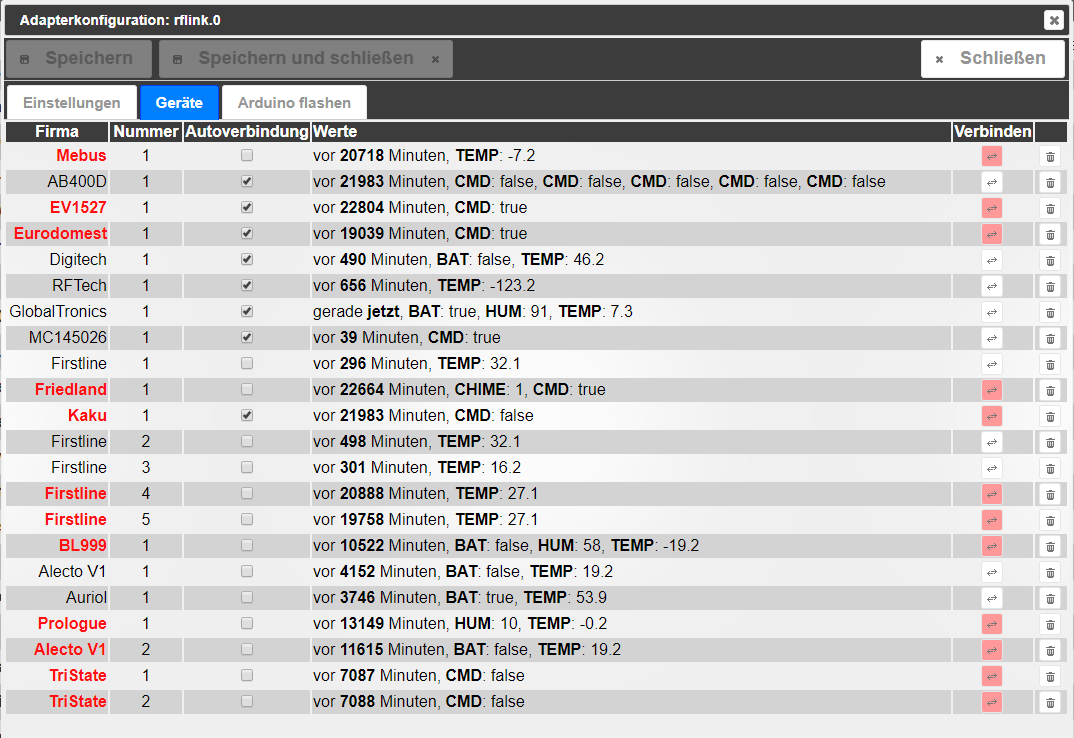Delete the Mebus device with trash icon
Screen dimensions: 1074x738
[x=1049, y=156]
